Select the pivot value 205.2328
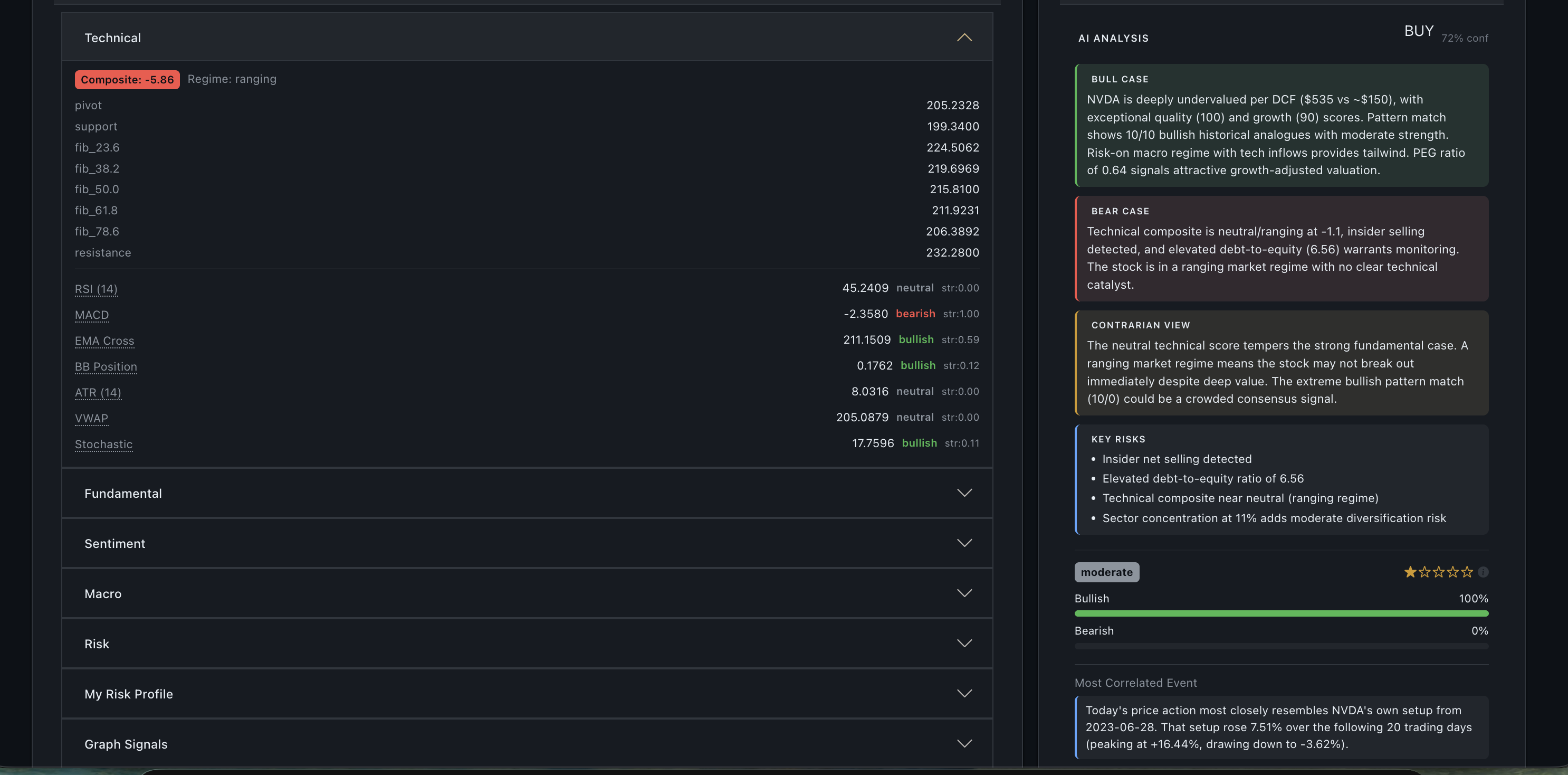 [953, 105]
